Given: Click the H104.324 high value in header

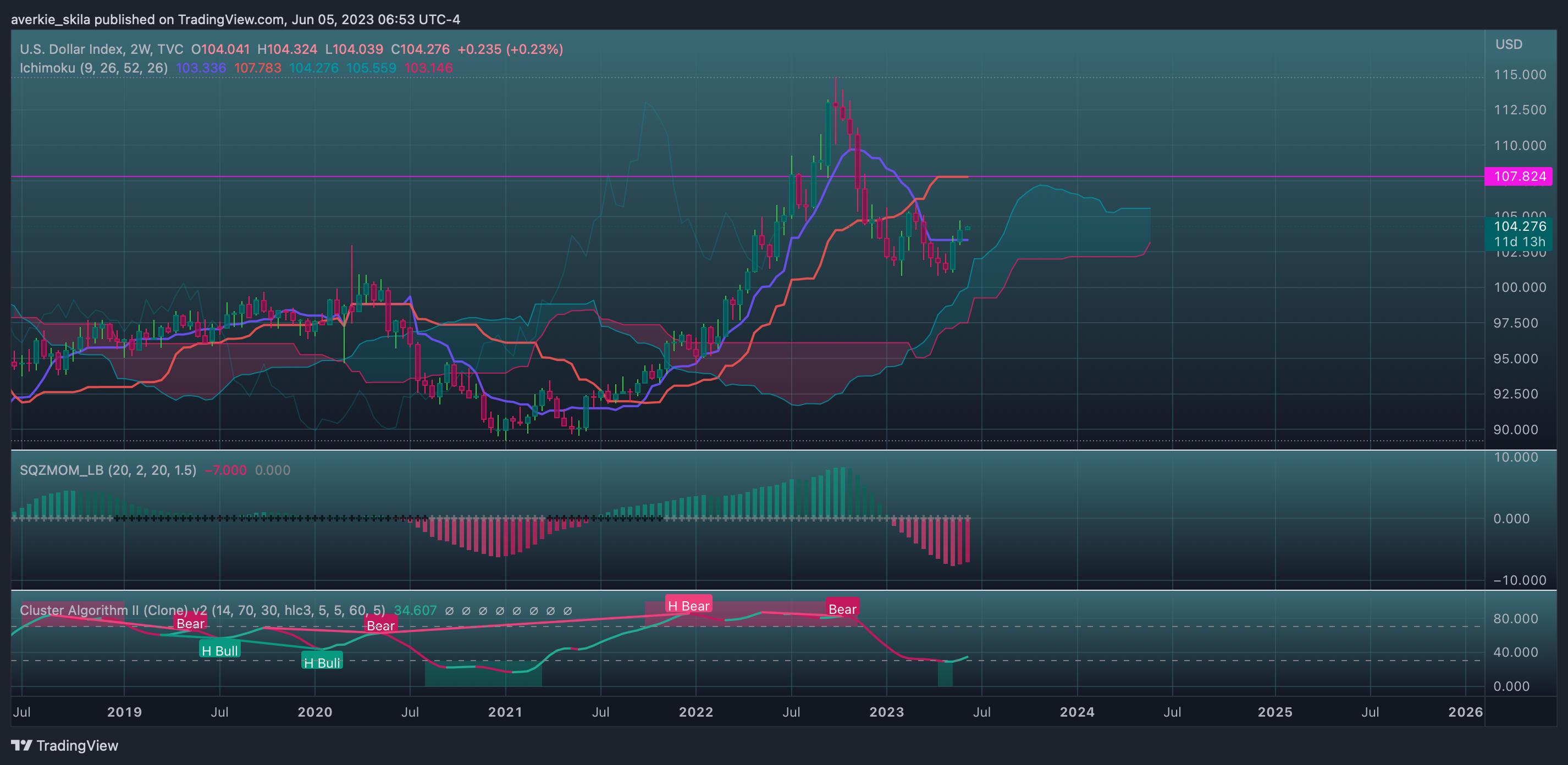Looking at the screenshot, I should [288, 49].
